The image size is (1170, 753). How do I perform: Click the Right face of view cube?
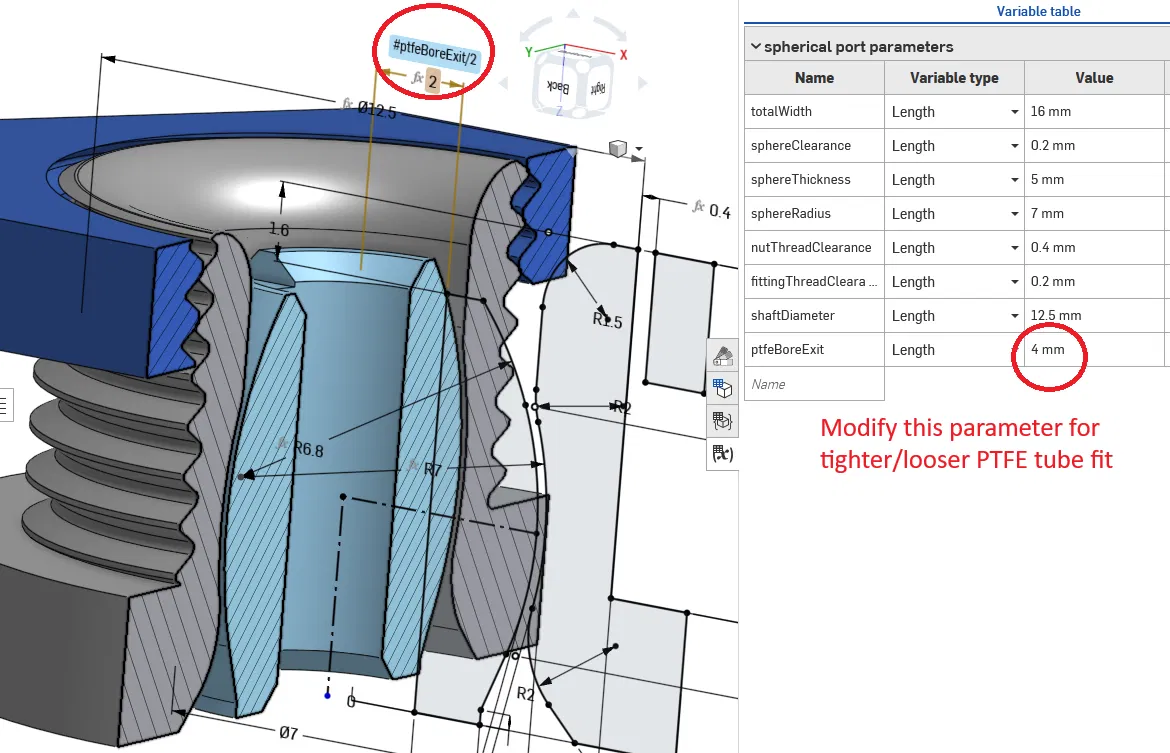pyautogui.click(x=597, y=89)
